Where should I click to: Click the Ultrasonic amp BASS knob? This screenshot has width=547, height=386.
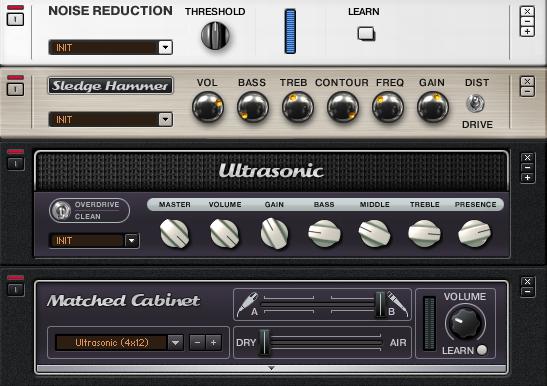tap(324, 233)
